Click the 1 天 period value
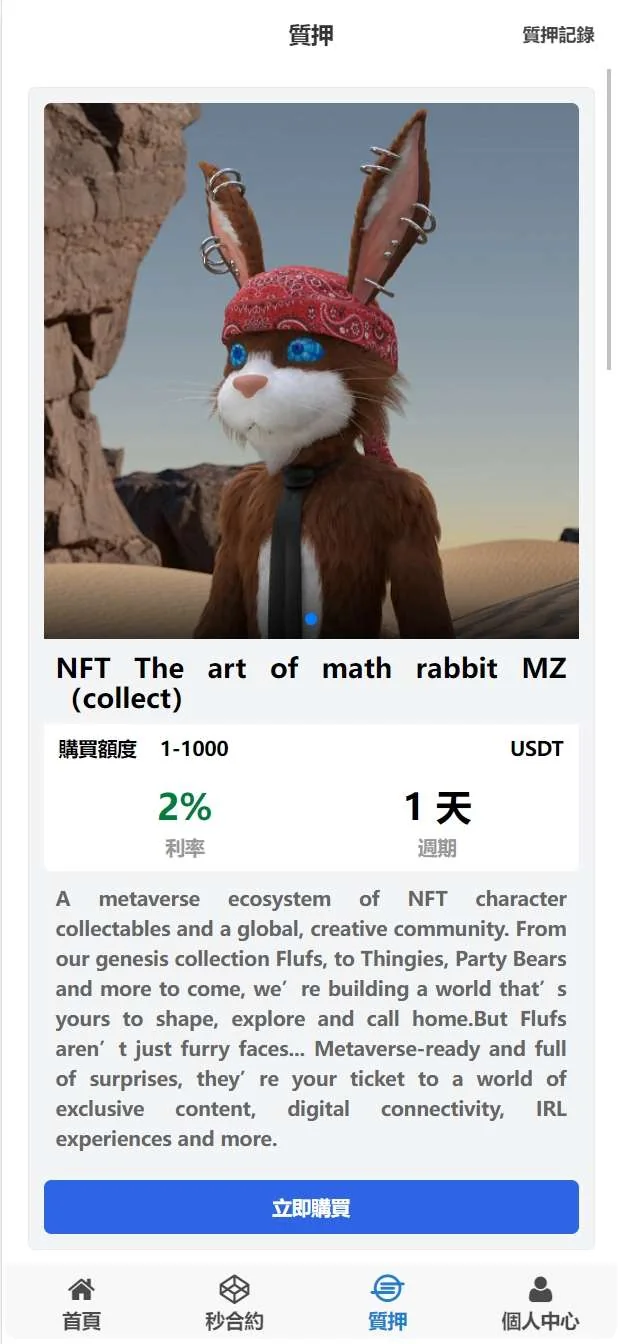The image size is (619, 1344). tap(437, 807)
